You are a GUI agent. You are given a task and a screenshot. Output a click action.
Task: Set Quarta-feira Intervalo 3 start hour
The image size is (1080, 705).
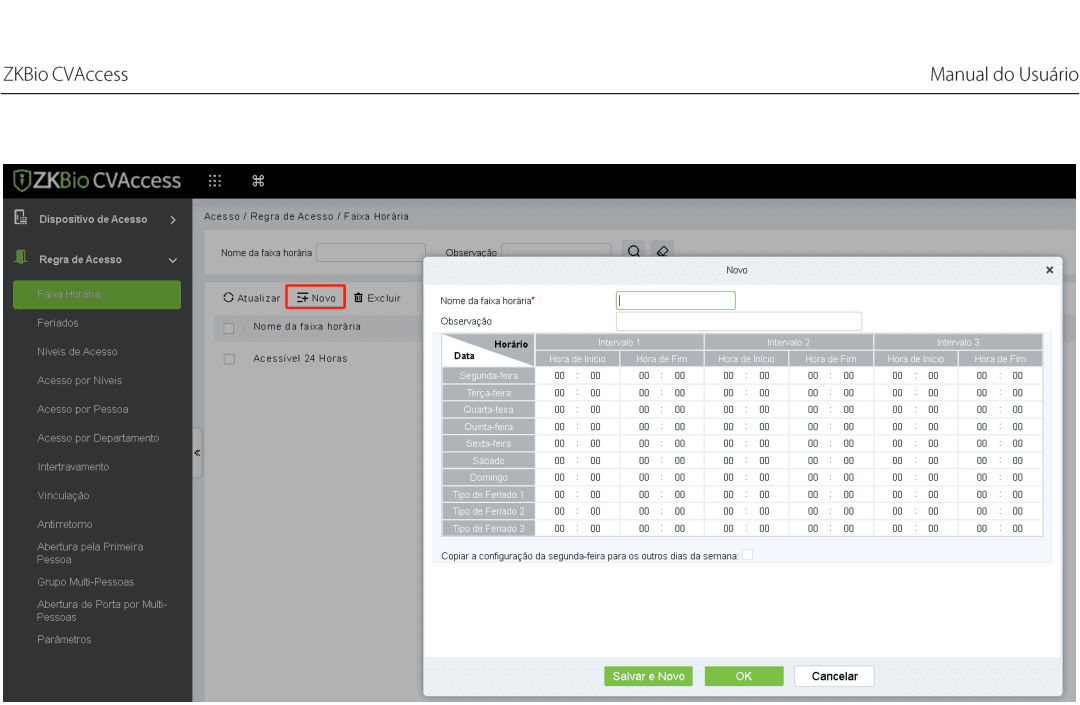[897, 410]
